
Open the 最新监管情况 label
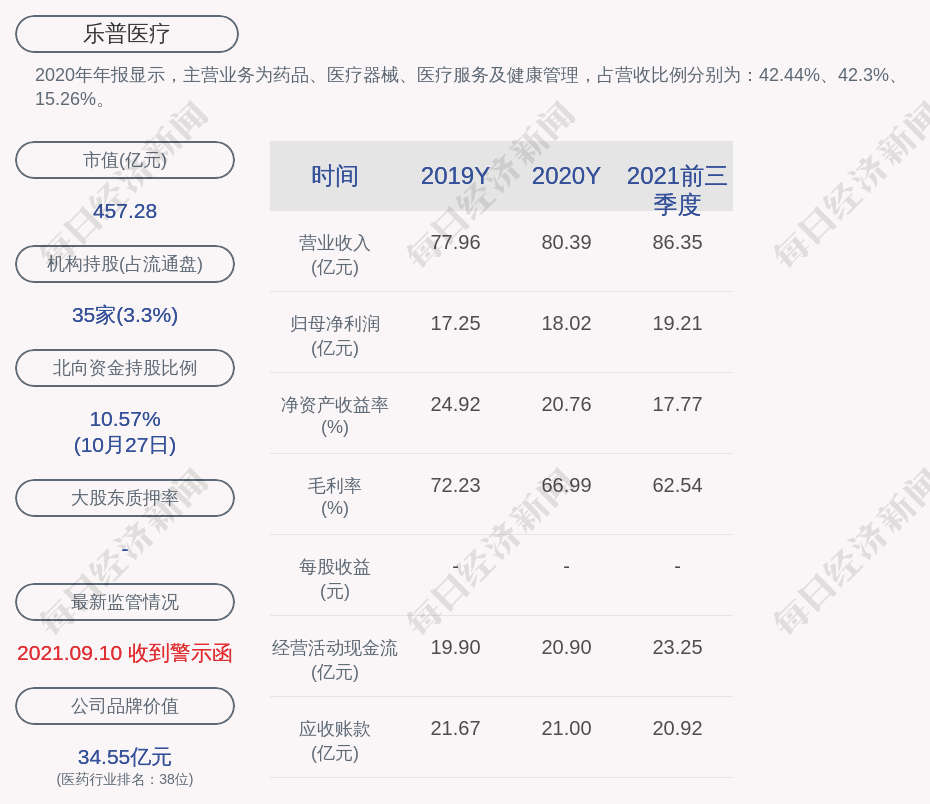tap(125, 602)
